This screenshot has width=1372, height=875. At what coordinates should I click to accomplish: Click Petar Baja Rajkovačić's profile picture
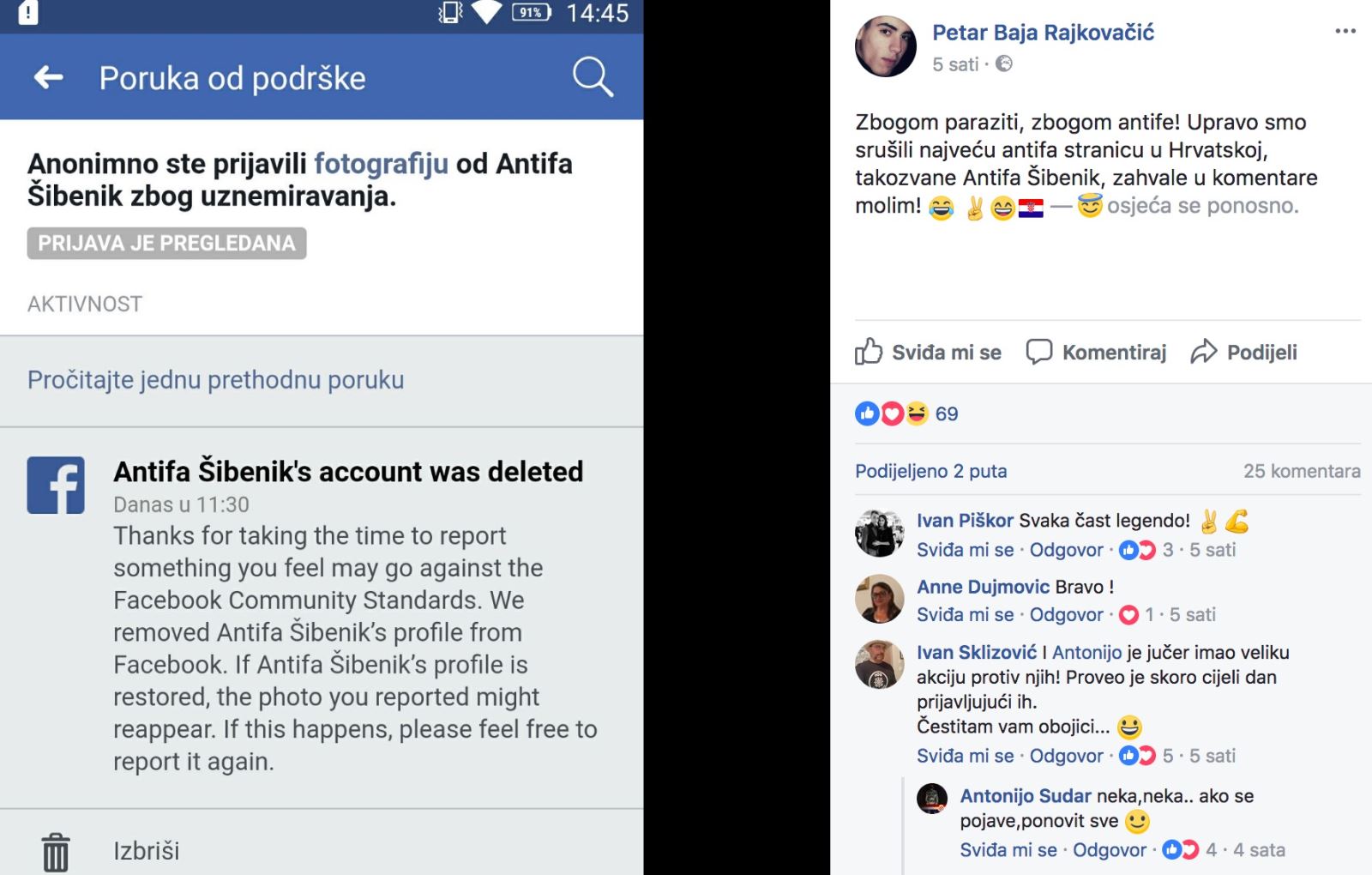[x=886, y=46]
